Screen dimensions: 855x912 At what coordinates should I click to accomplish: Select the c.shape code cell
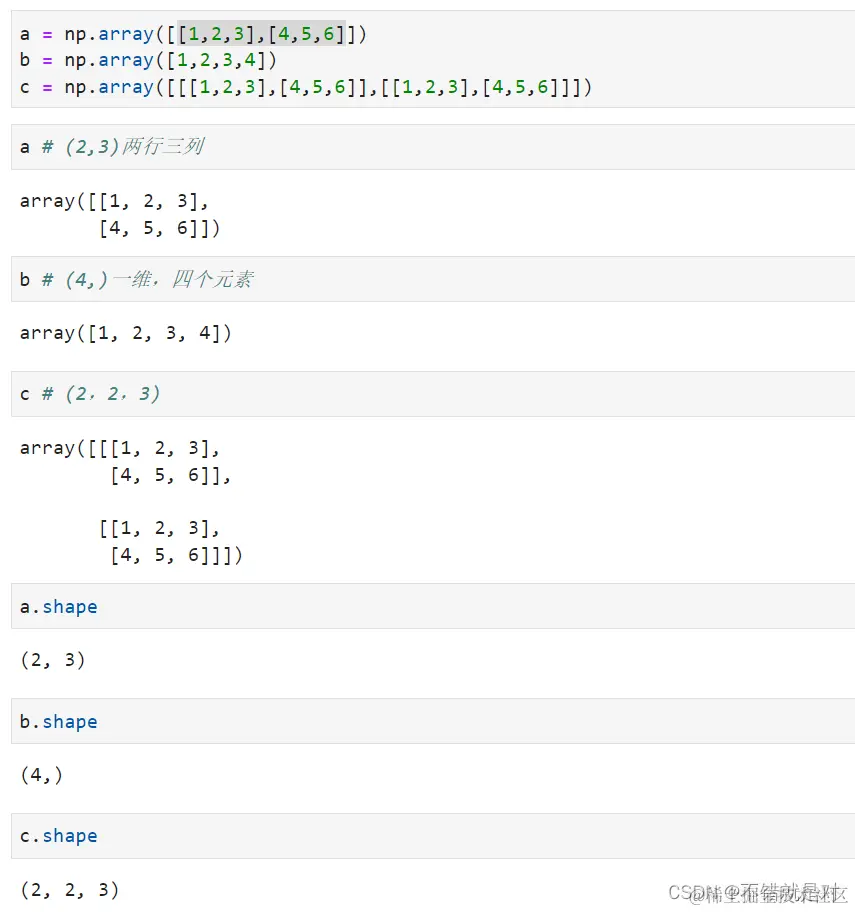point(432,836)
